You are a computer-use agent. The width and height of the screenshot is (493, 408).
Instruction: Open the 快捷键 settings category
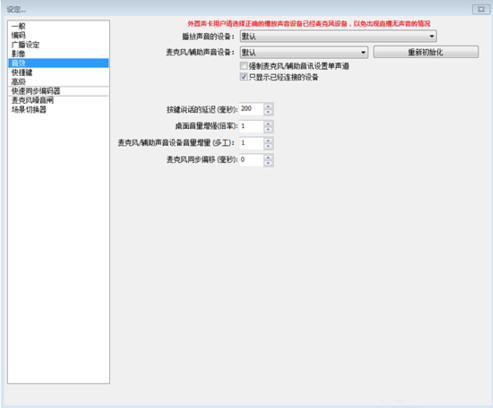coord(58,72)
